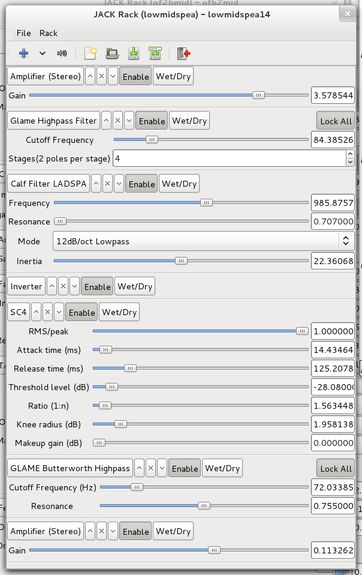Image resolution: width=362 pixels, height=575 pixels.
Task: Click the Butterworth Resonance slider
Action: click(204, 506)
